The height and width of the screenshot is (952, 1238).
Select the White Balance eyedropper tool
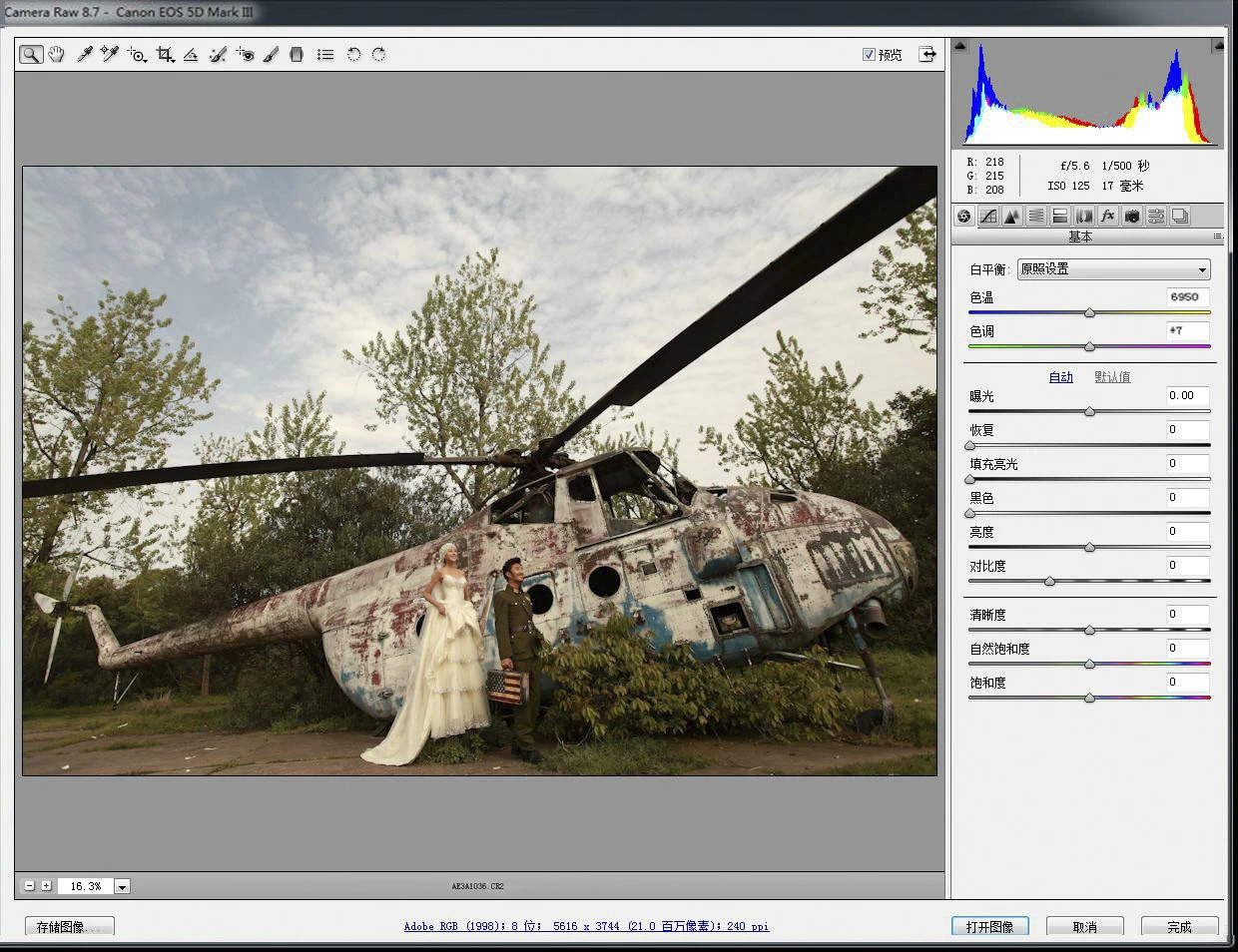click(85, 55)
